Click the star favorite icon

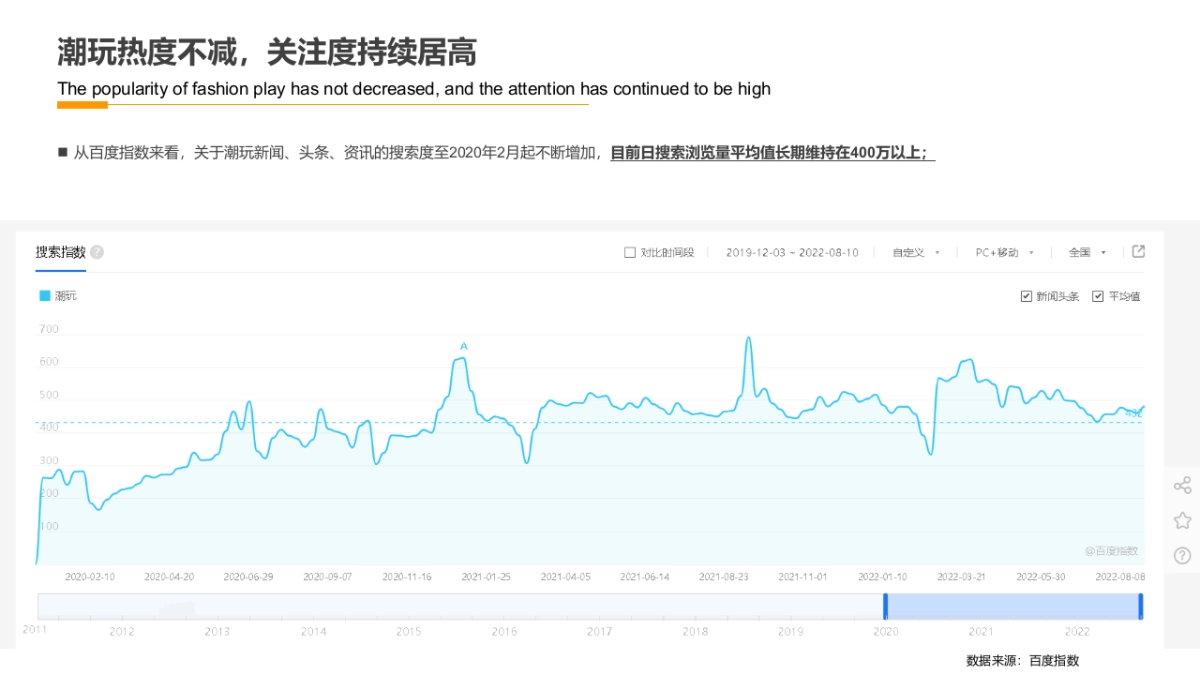[1182, 519]
